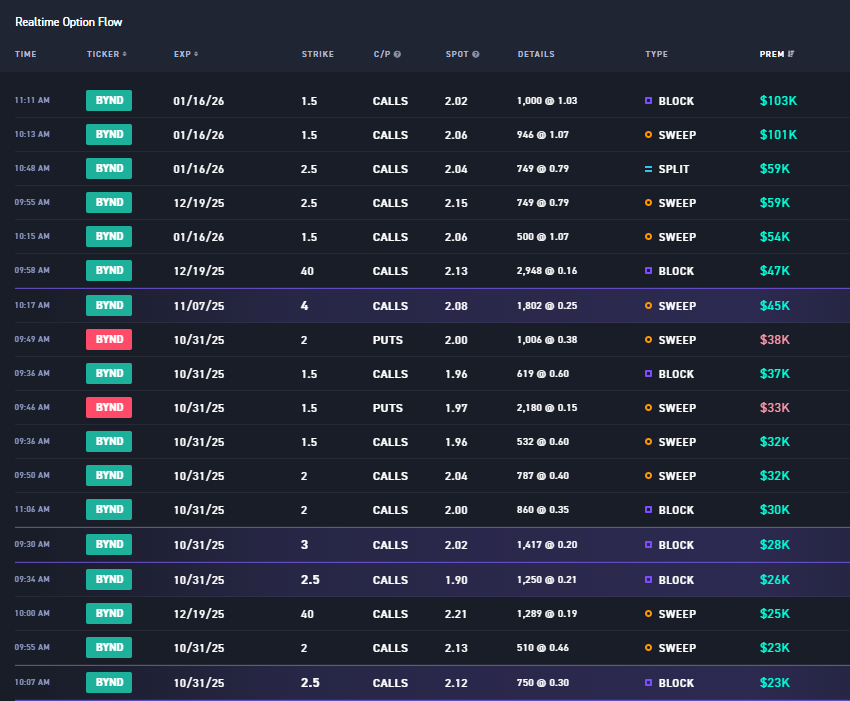Click spot price 2.15
This screenshot has height=701, width=850.
point(456,203)
